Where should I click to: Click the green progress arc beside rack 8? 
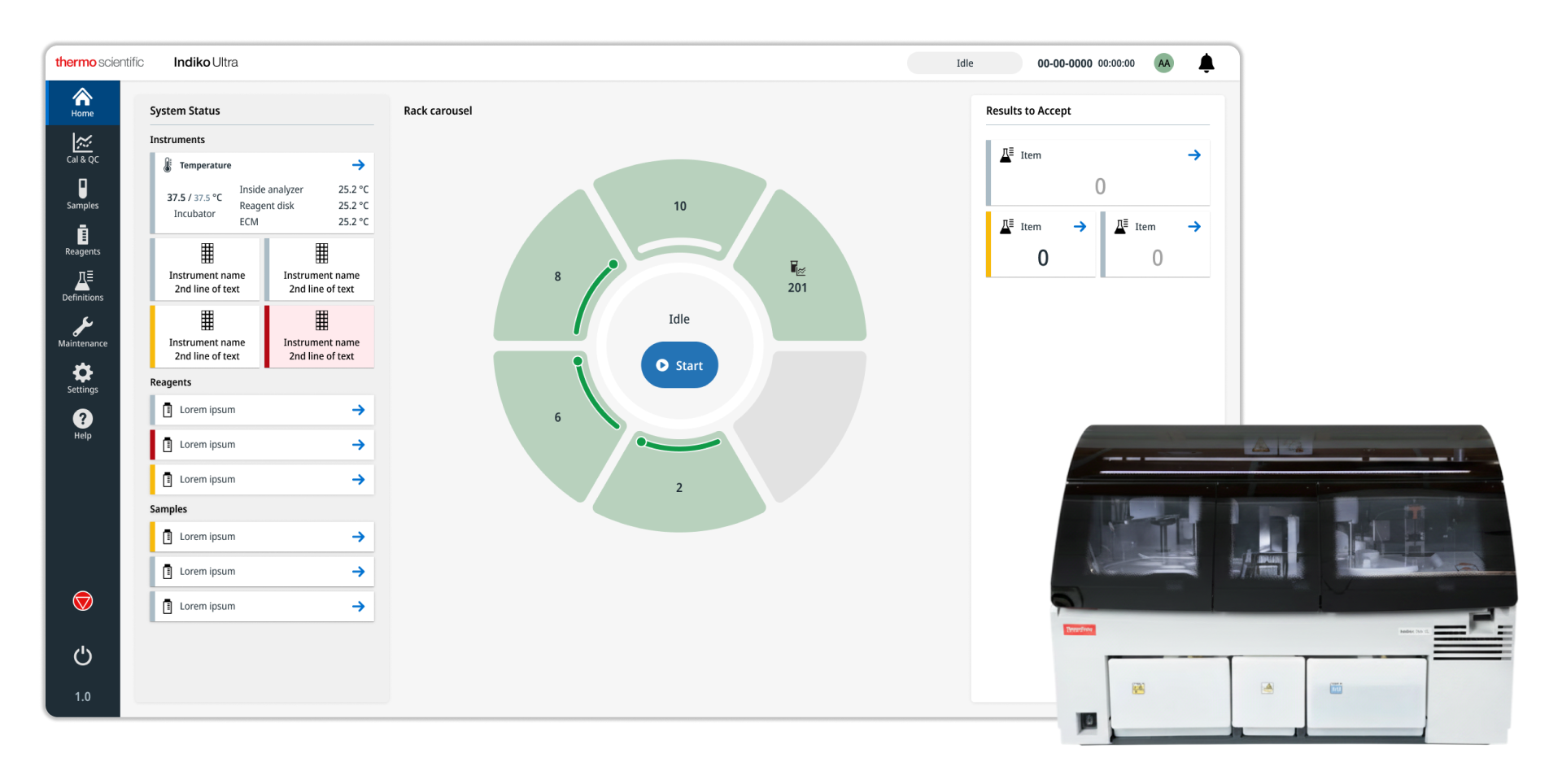591,295
